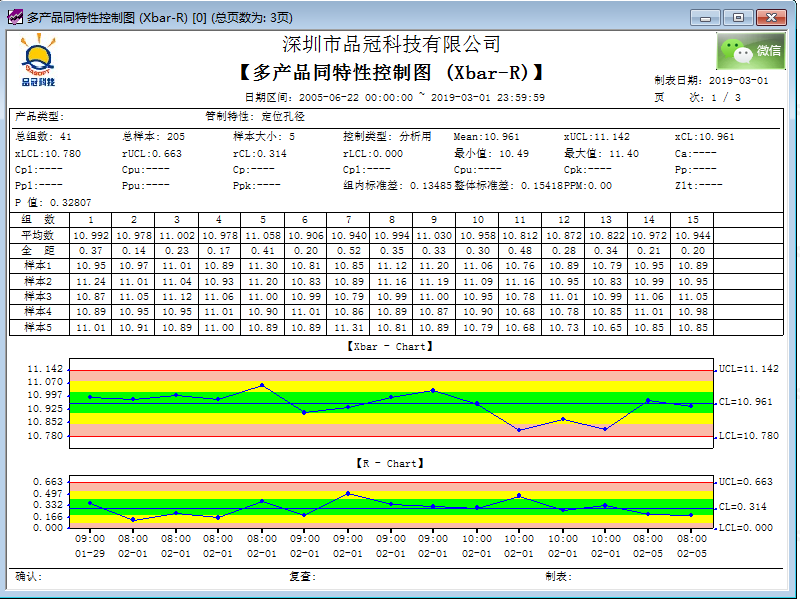Click the application icon in the title bar
800x601 pixels.
(15, 17)
